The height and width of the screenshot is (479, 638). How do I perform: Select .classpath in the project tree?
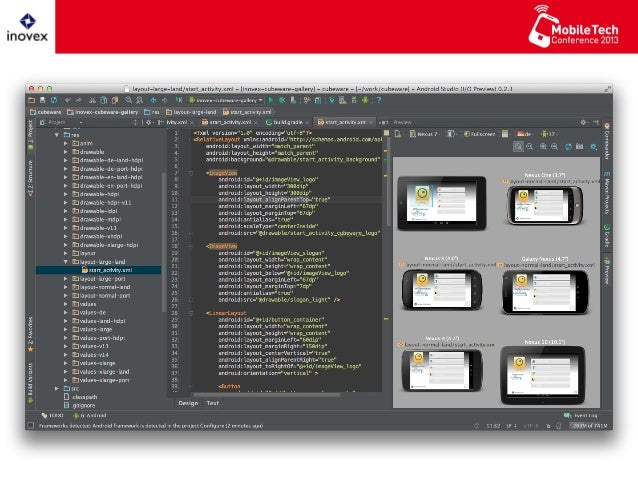tap(81, 397)
